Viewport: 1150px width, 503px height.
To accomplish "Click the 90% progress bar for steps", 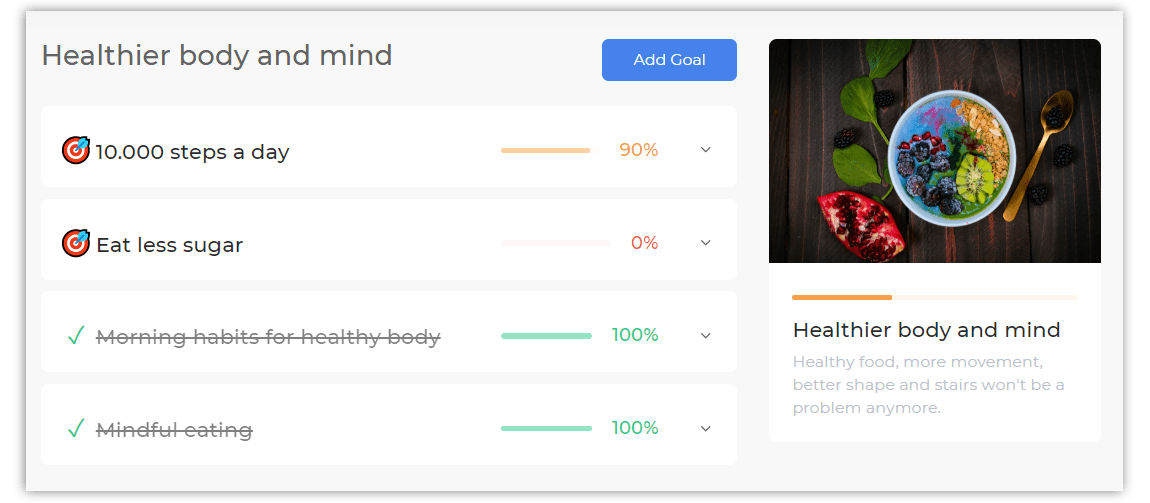I will tap(550, 150).
